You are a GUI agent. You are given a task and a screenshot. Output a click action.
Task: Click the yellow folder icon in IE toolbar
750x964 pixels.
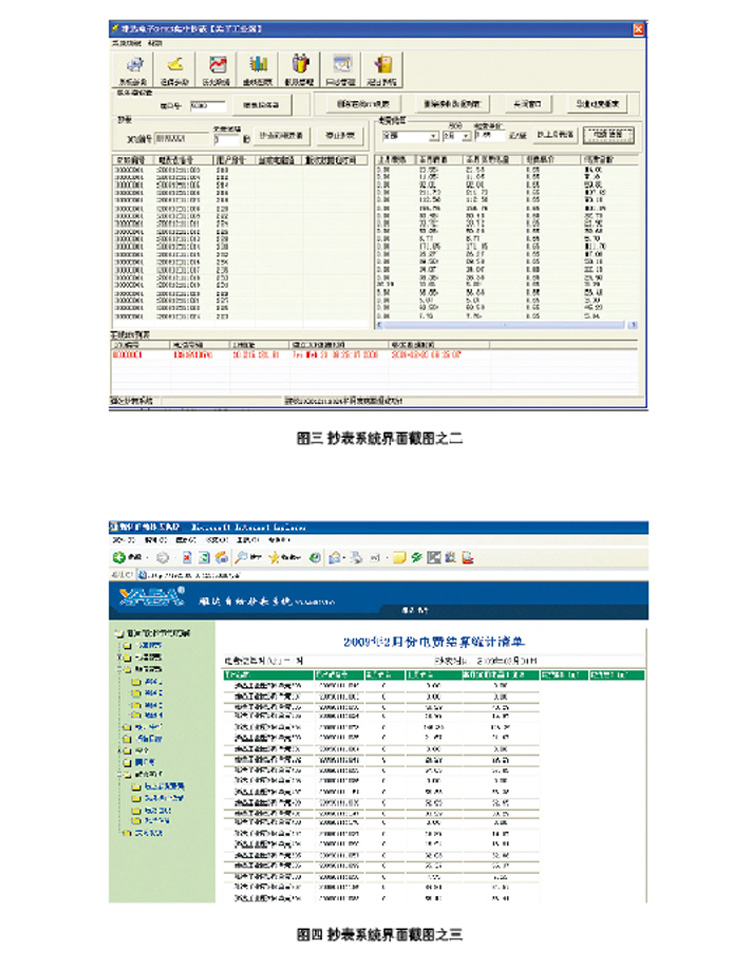(x=400, y=558)
